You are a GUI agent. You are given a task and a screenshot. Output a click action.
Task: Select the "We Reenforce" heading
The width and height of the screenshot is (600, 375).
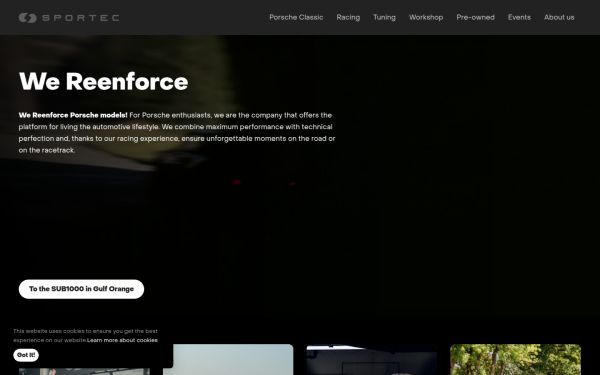pos(103,82)
